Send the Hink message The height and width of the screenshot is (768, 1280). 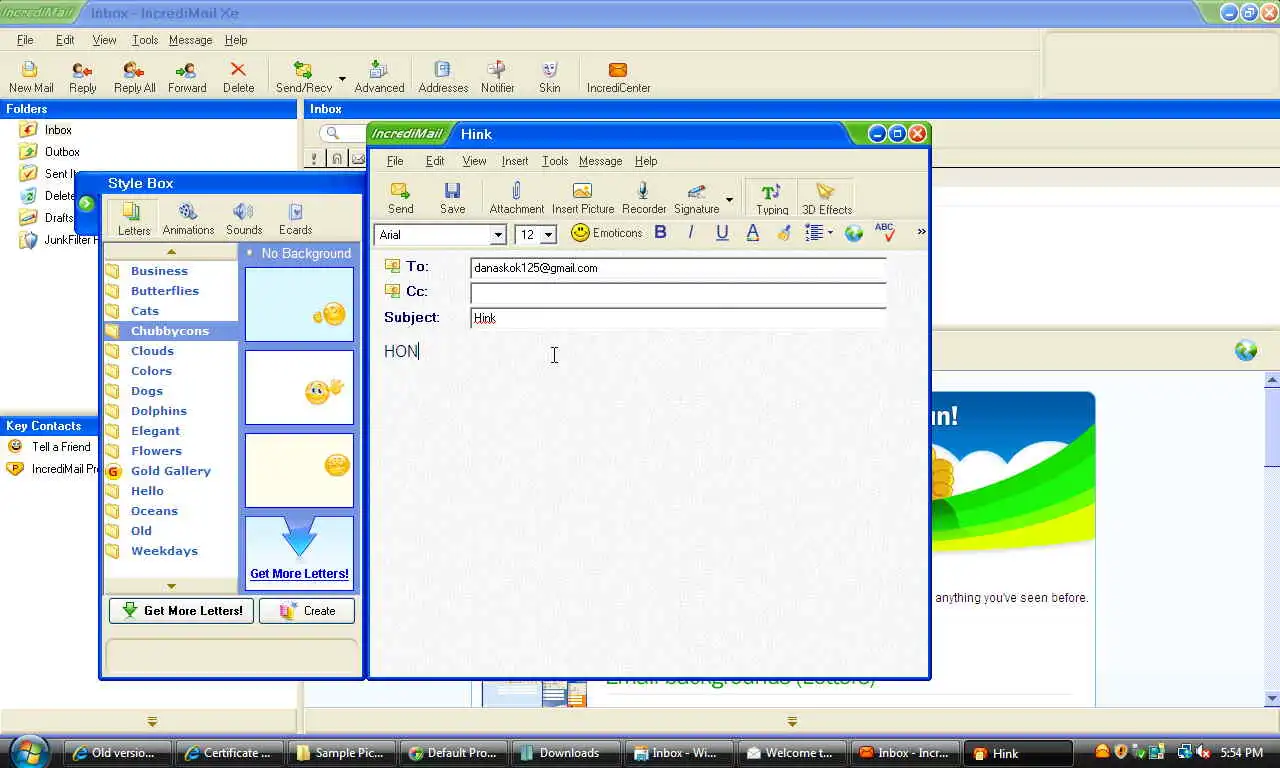click(x=401, y=198)
